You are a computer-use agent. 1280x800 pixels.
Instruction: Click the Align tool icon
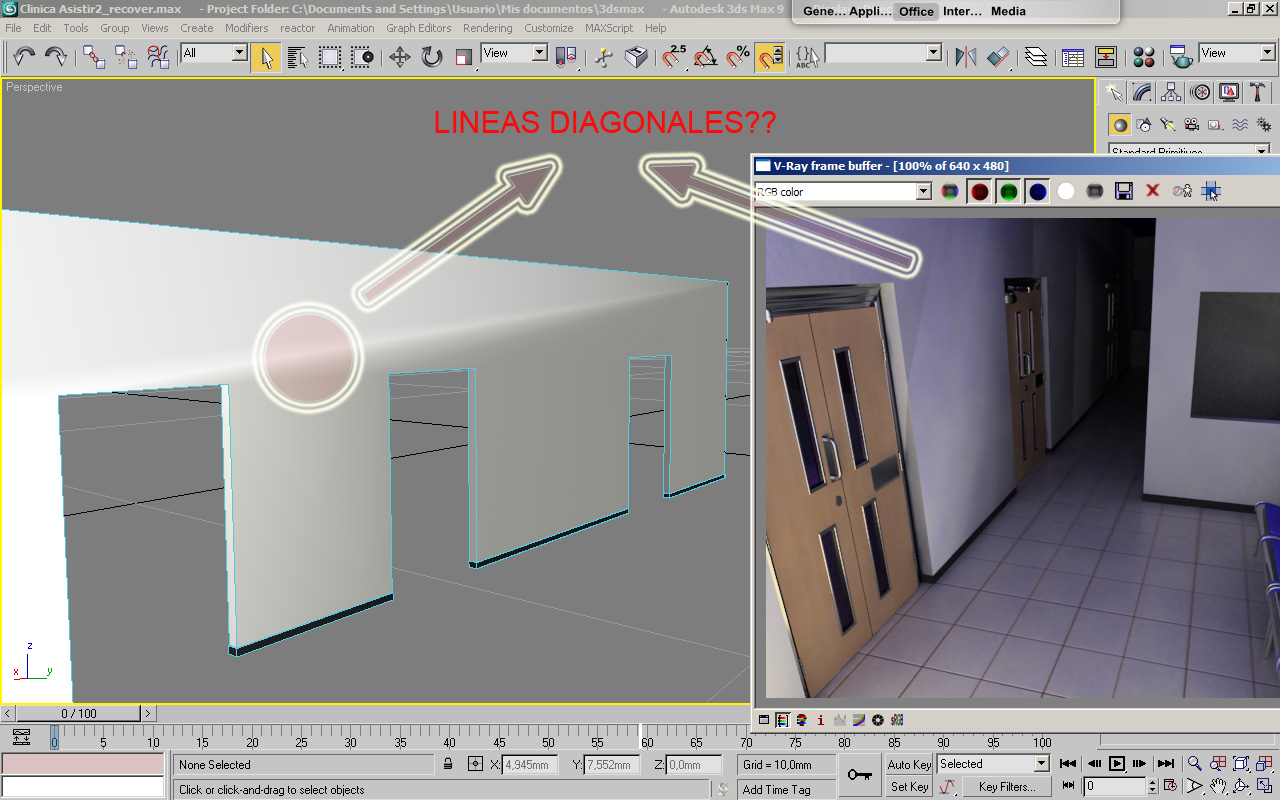pos(998,56)
